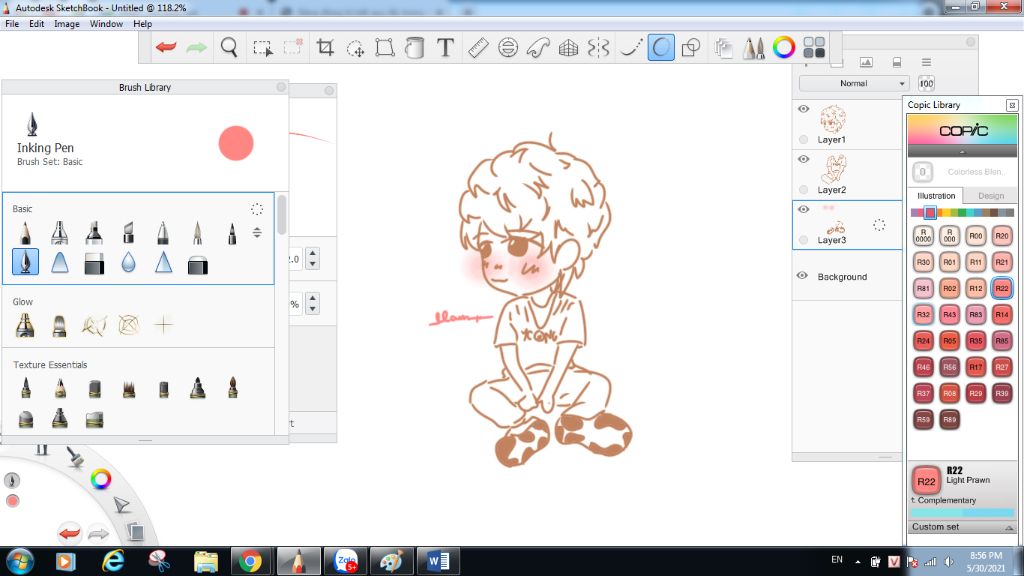Pick the R00 Copic color

976,236
